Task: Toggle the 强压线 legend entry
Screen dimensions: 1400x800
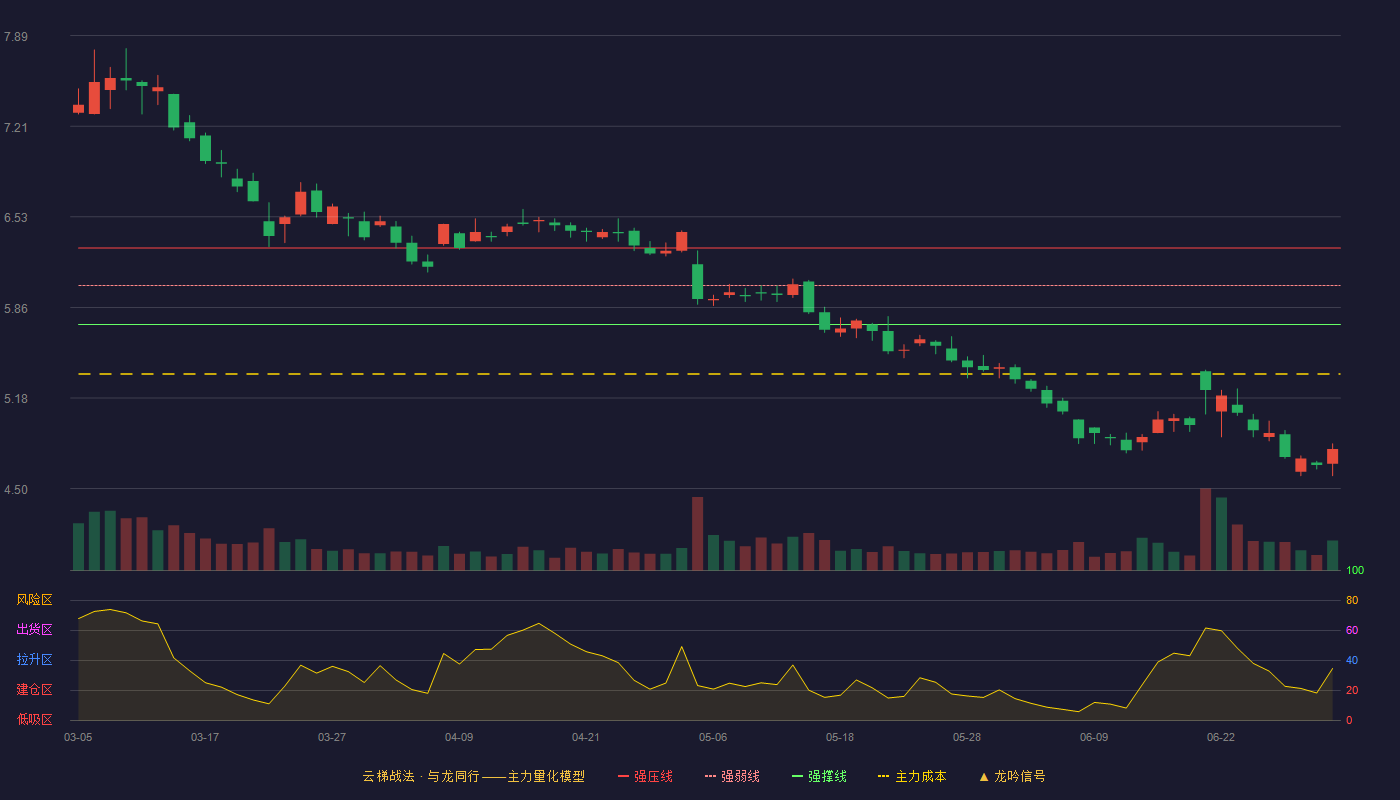Action: point(645,776)
